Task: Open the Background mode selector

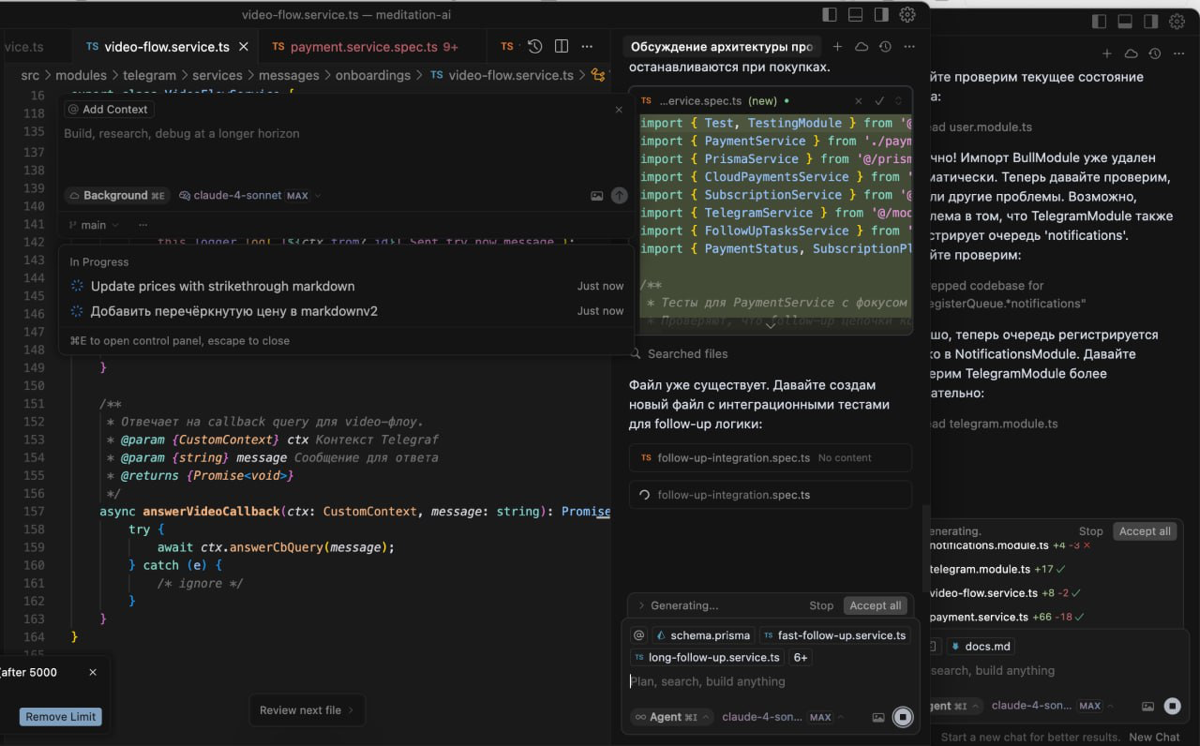Action: click(x=117, y=196)
